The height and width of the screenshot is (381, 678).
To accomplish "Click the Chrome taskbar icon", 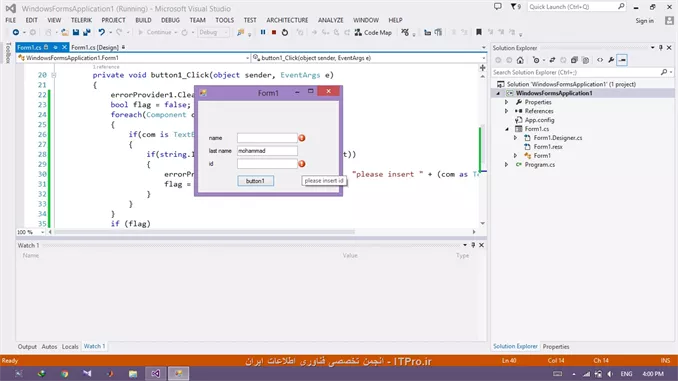I will pos(64,374).
